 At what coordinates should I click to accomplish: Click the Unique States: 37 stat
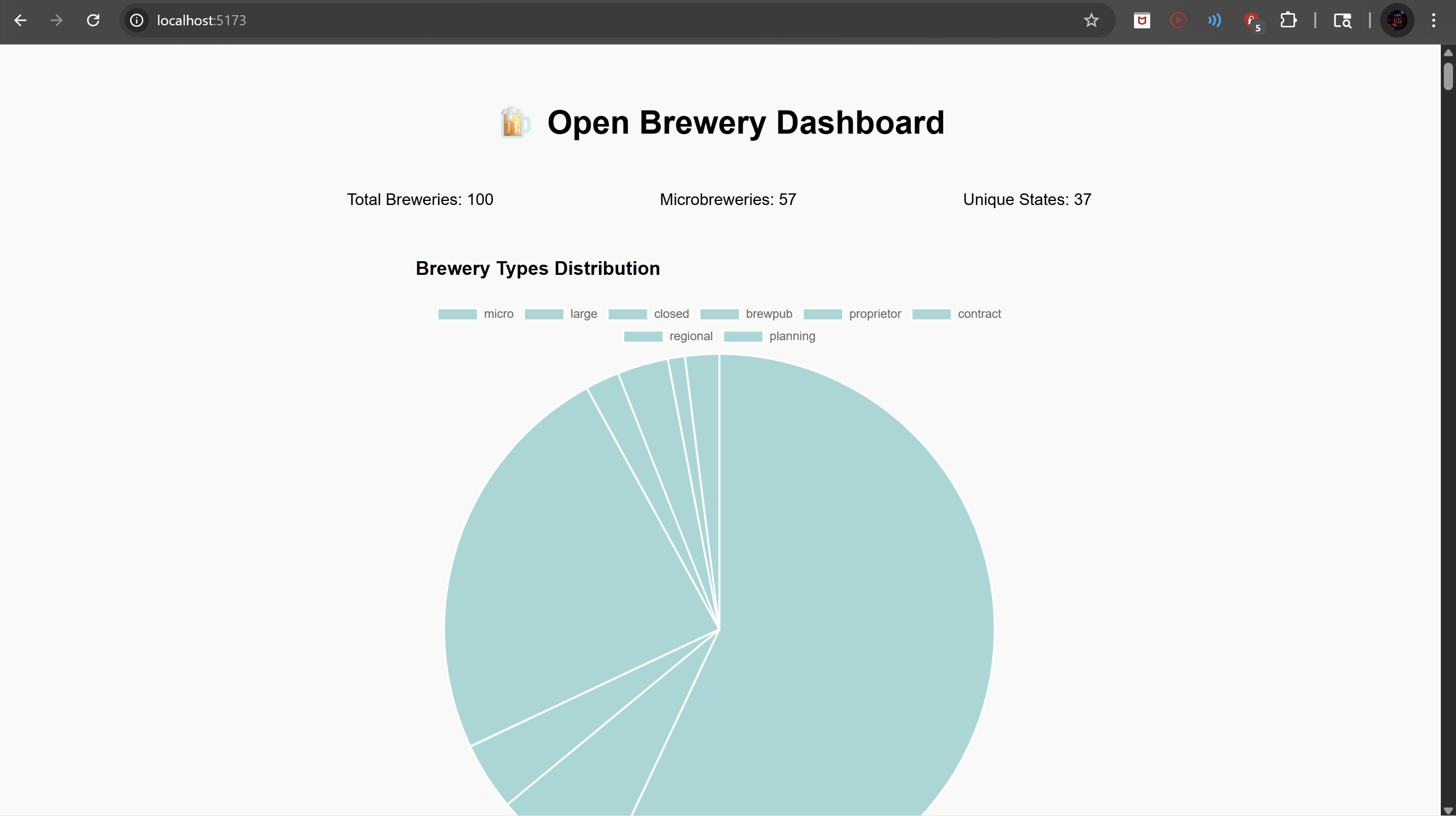pos(1027,199)
